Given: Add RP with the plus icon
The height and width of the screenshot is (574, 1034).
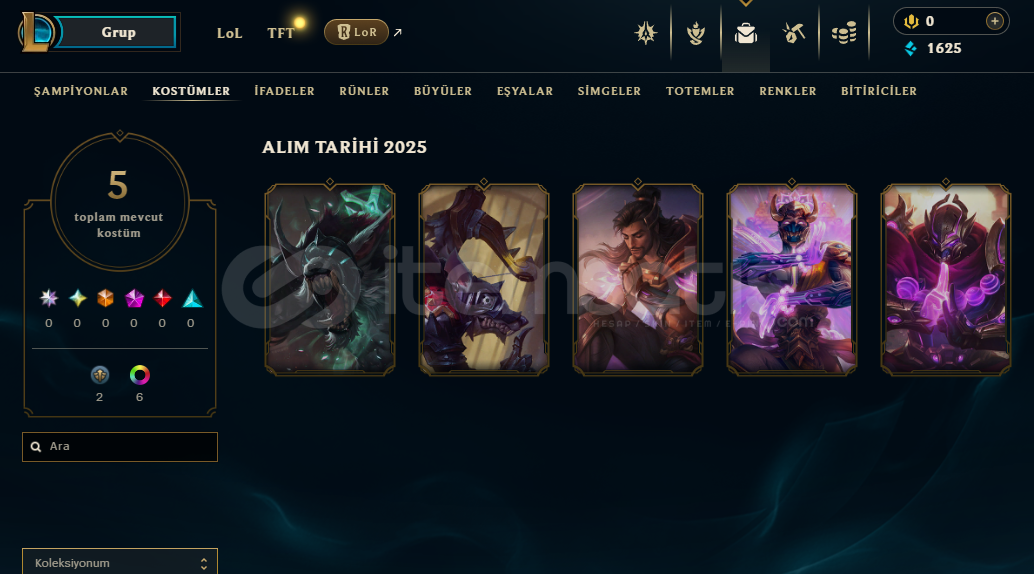Looking at the screenshot, I should pos(994,21).
